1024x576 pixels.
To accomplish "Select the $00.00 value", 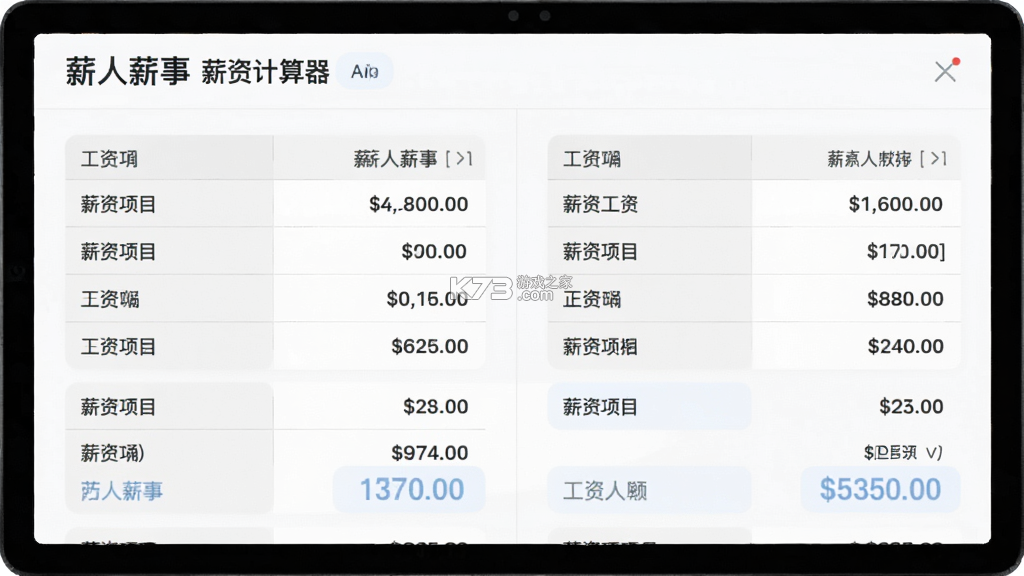I will tap(434, 251).
